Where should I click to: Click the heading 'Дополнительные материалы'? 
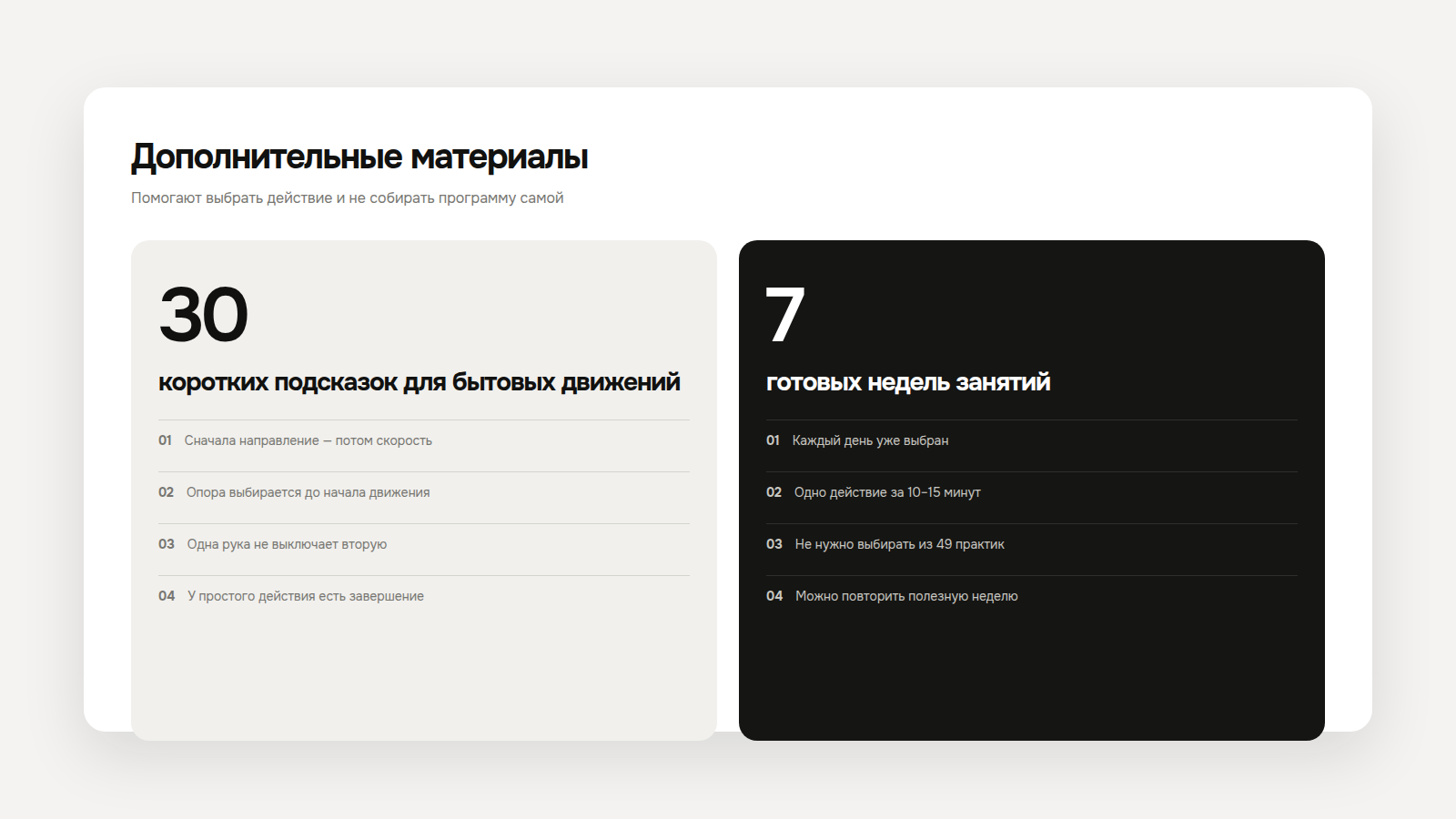(x=359, y=157)
